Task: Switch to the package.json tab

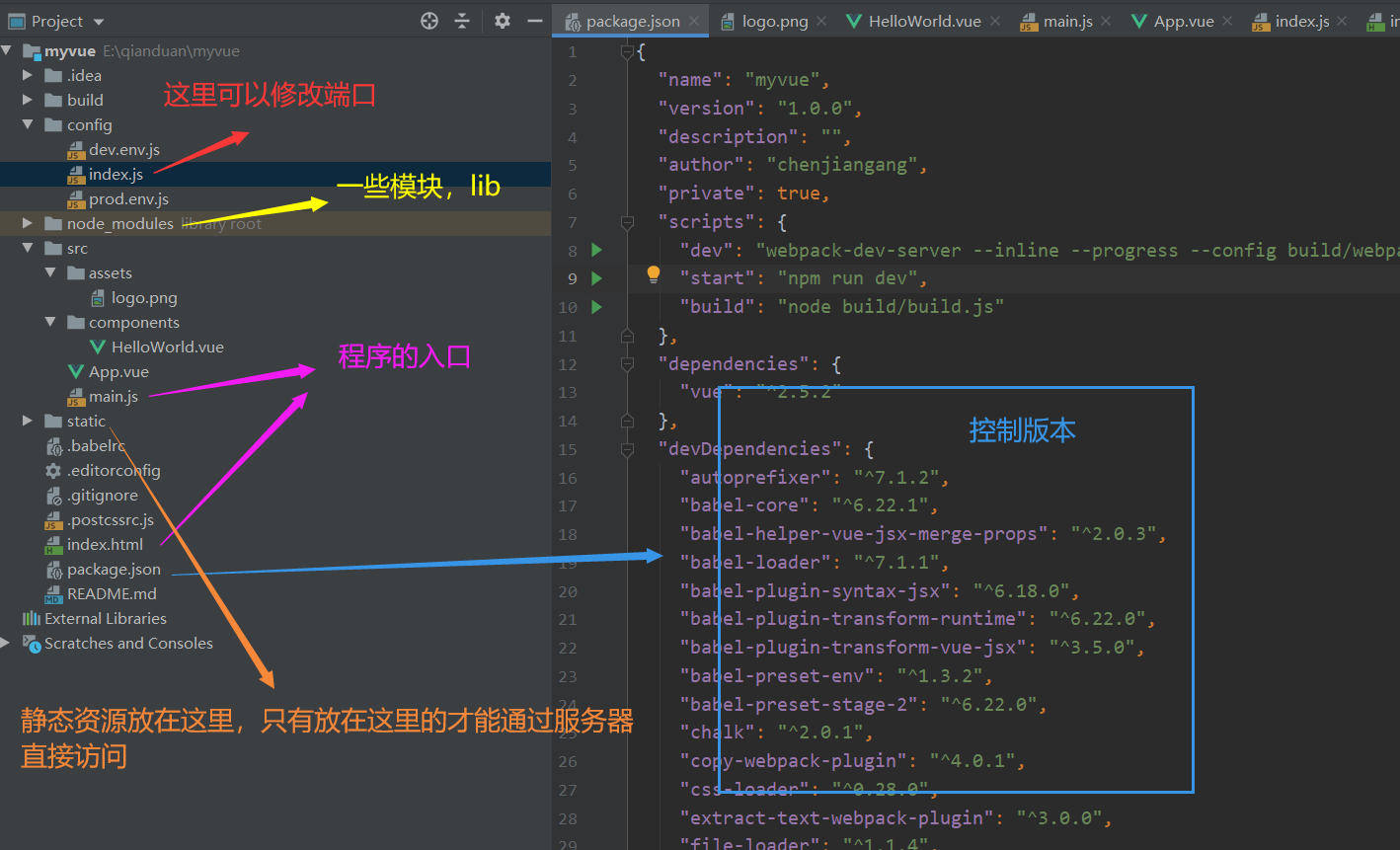Action: tap(633, 21)
